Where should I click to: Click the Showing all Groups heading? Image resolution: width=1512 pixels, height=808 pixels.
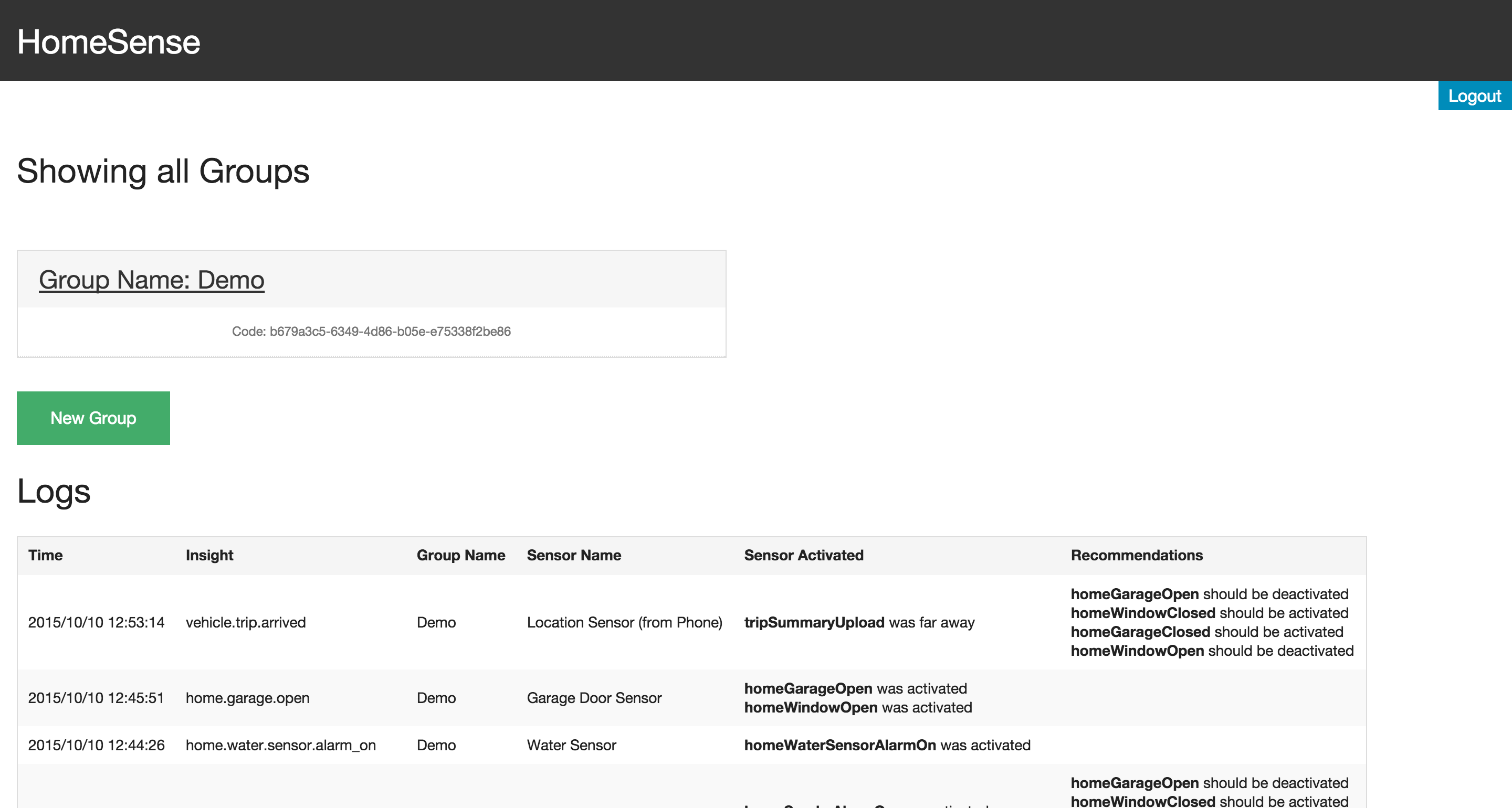click(x=163, y=172)
